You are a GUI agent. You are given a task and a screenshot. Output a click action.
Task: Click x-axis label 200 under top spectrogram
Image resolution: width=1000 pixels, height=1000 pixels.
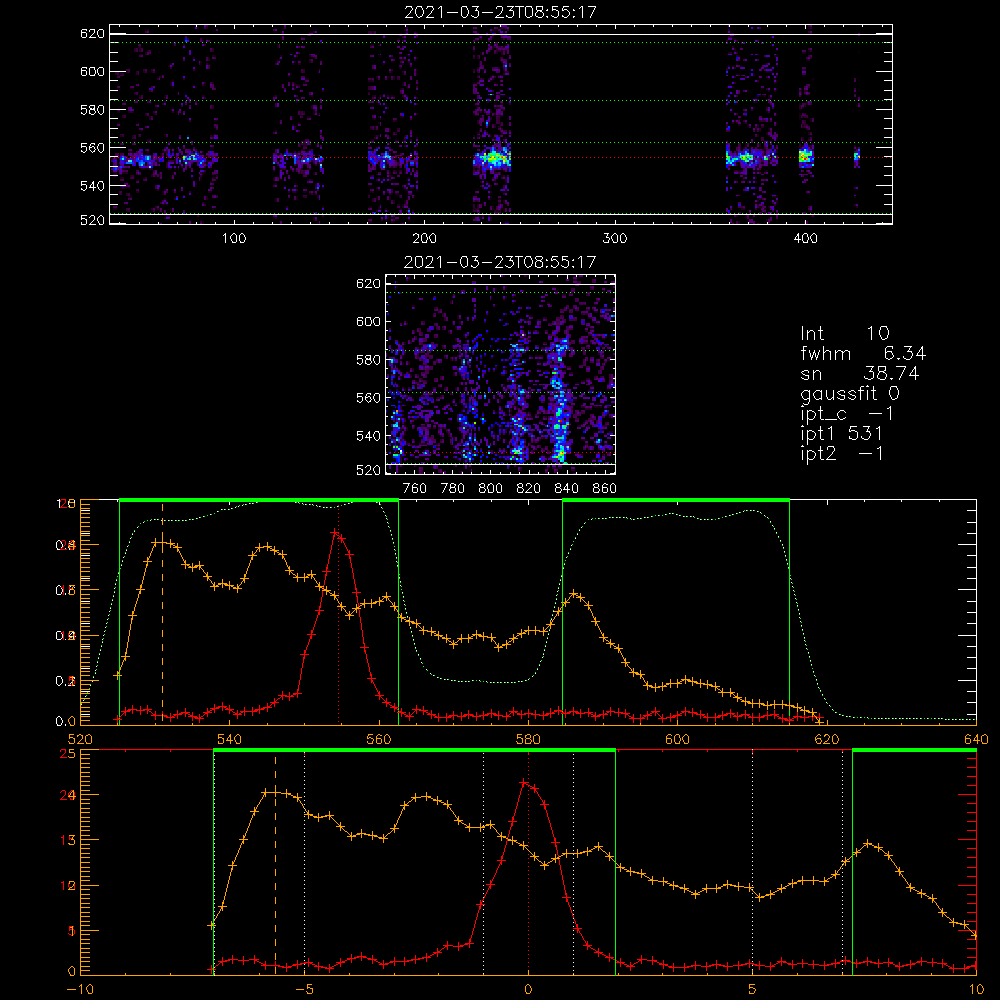click(x=424, y=239)
